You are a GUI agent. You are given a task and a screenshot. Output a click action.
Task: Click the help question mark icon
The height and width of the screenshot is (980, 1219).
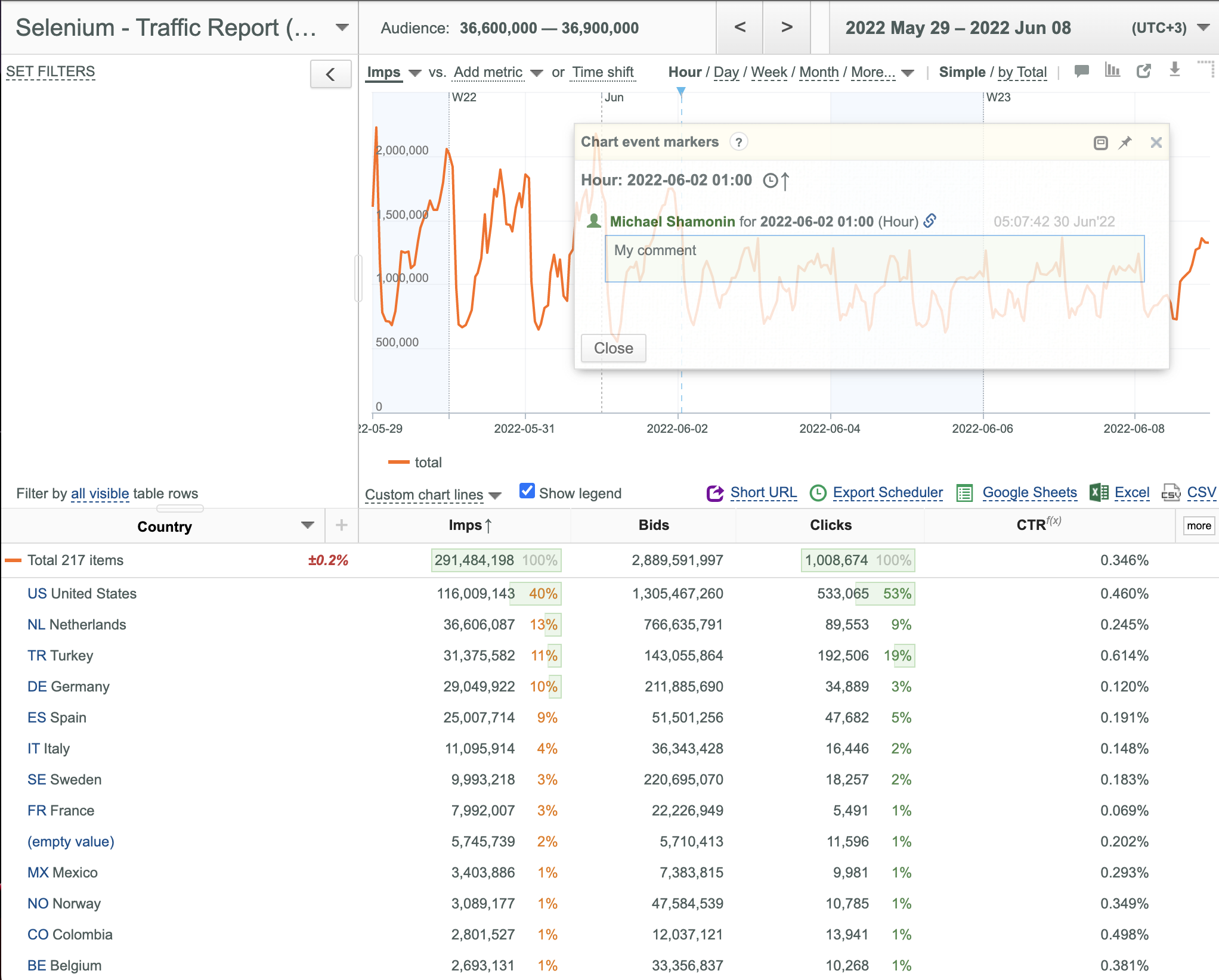pos(739,142)
